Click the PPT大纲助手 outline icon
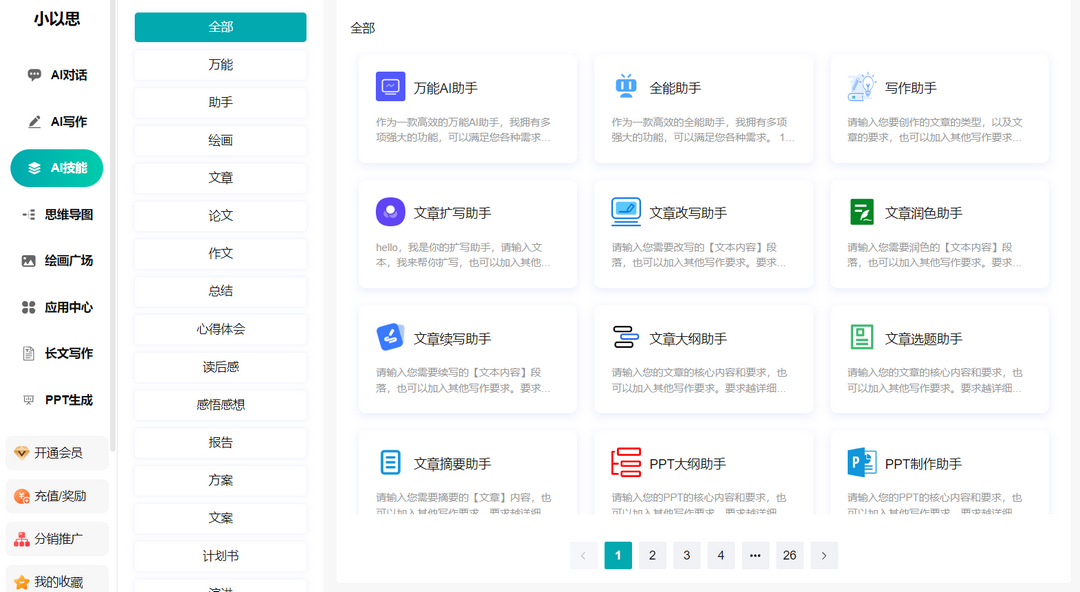Viewport: 1080px width, 592px height. (x=626, y=463)
